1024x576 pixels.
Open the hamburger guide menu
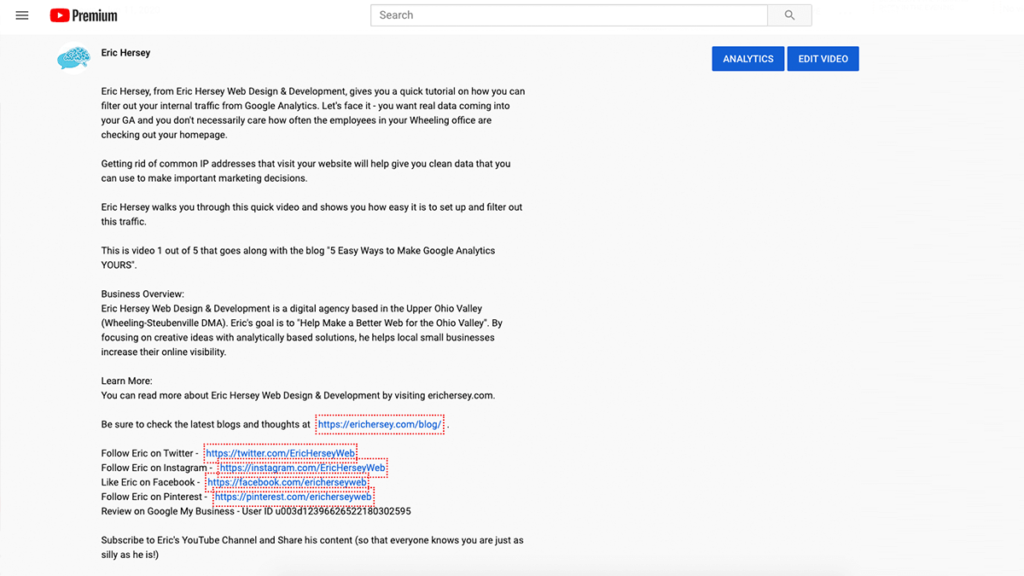point(22,15)
